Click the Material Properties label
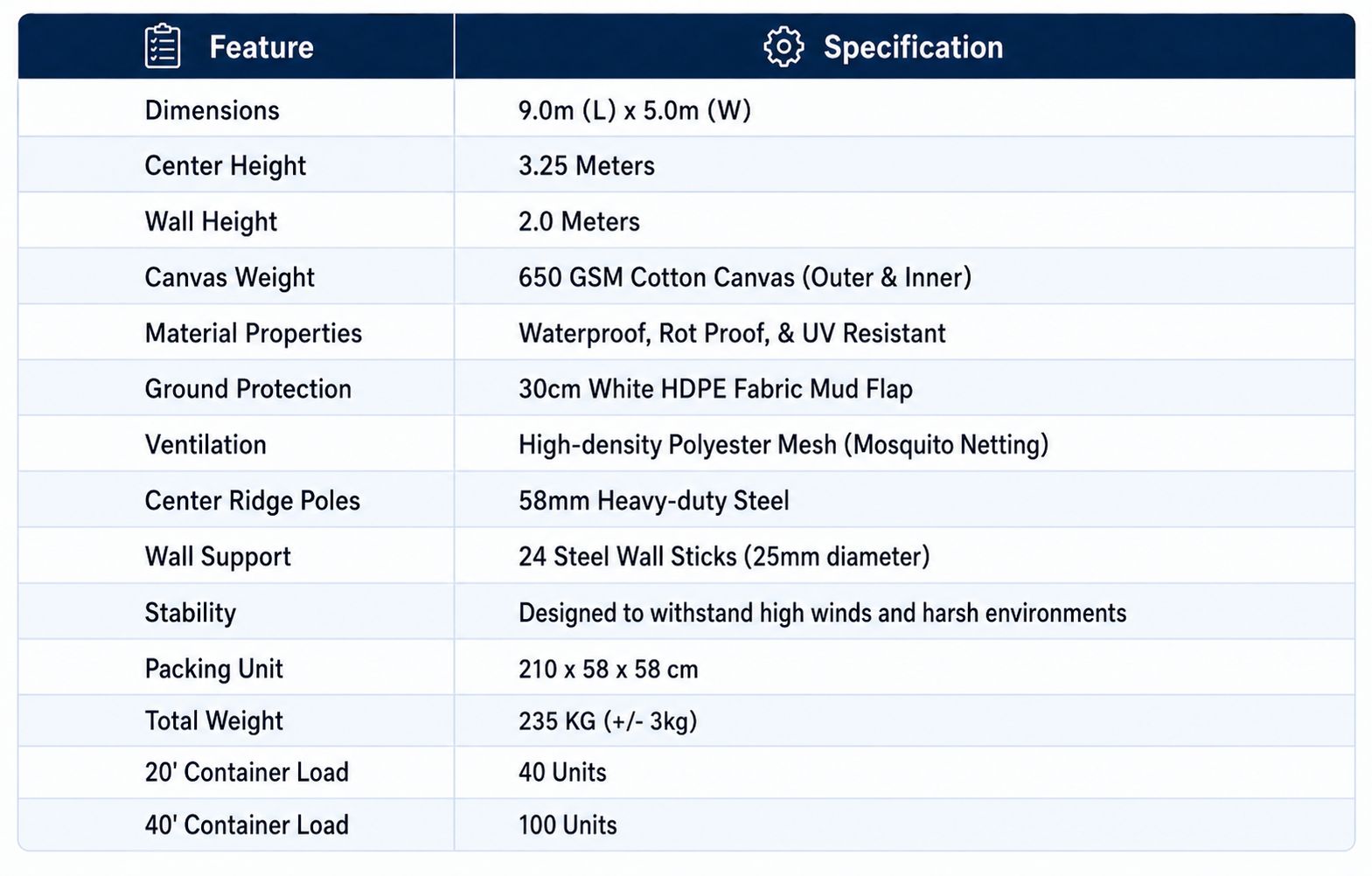The width and height of the screenshot is (1372, 876). (253, 333)
